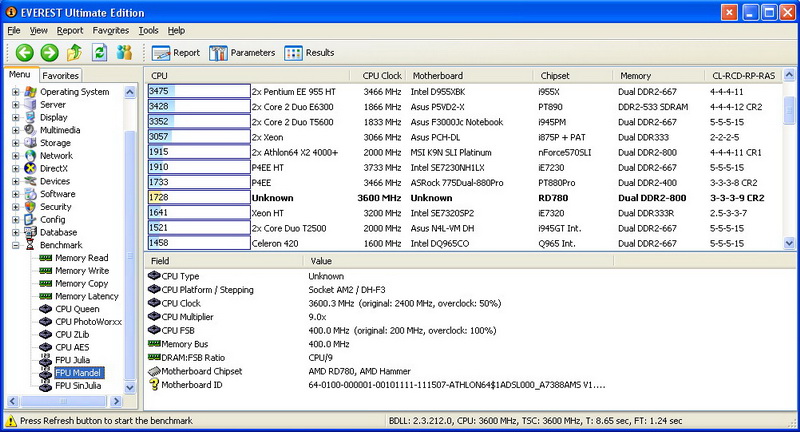Expand the Server tree node
The image size is (800, 432).
[x=15, y=105]
